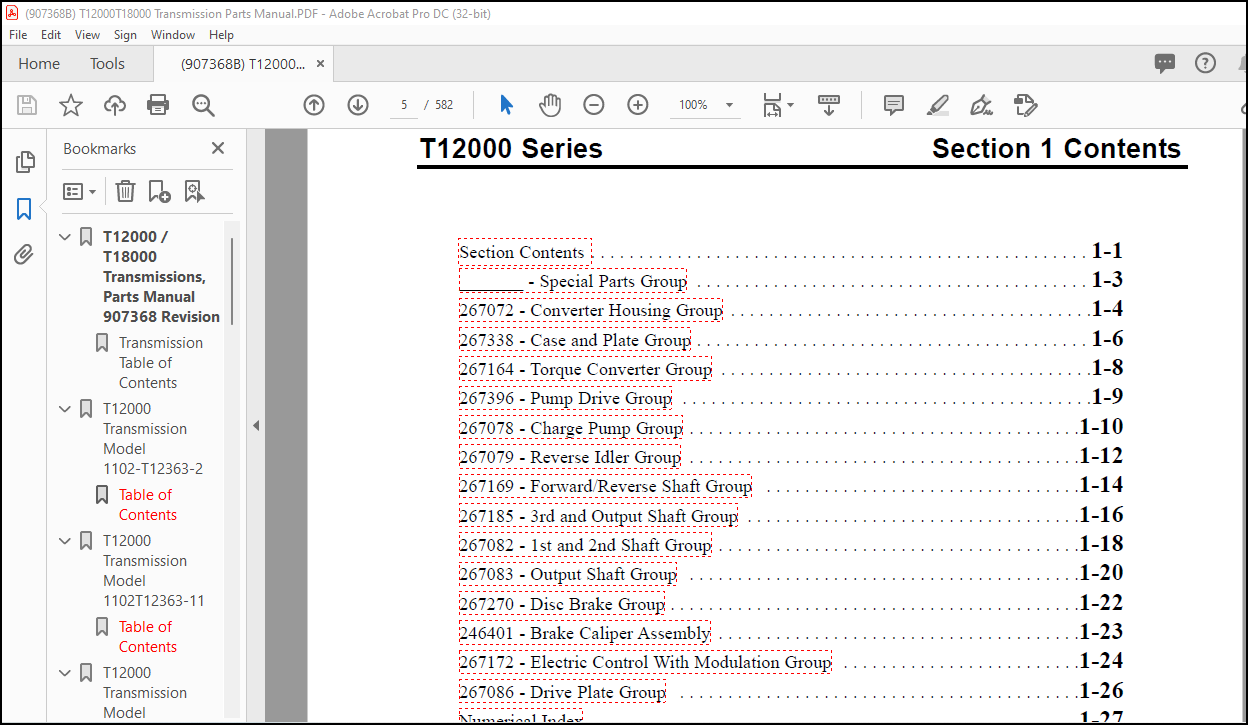
Task: Add document to starred favorites
Action: point(71,105)
